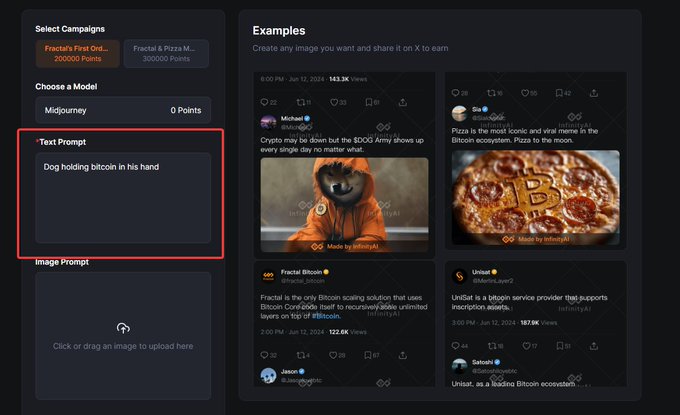
Task: Open Michael's dog hoodie image
Action: (x=344, y=205)
